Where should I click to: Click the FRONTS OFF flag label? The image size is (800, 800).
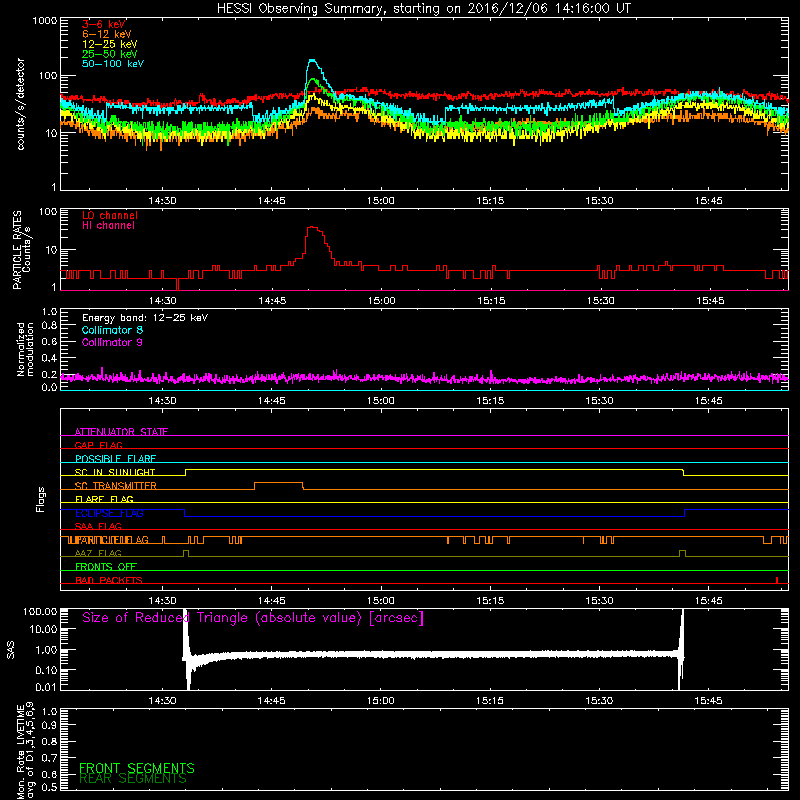coord(106,566)
